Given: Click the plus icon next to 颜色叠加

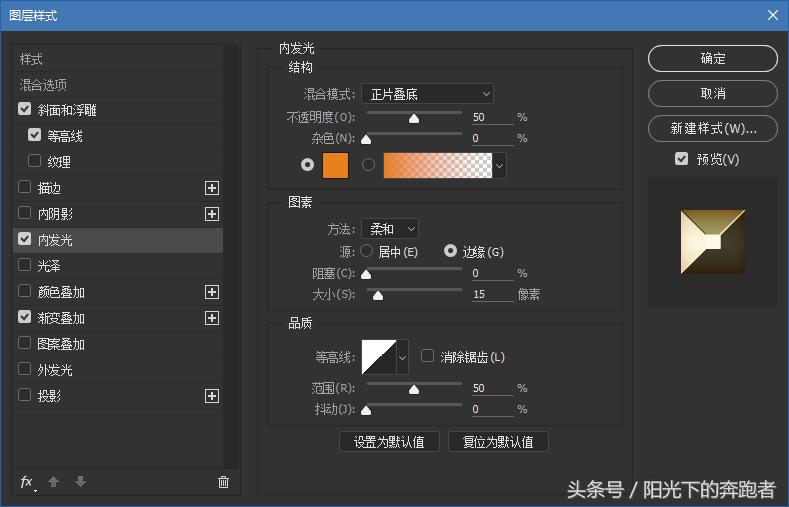Looking at the screenshot, I should click(211, 292).
